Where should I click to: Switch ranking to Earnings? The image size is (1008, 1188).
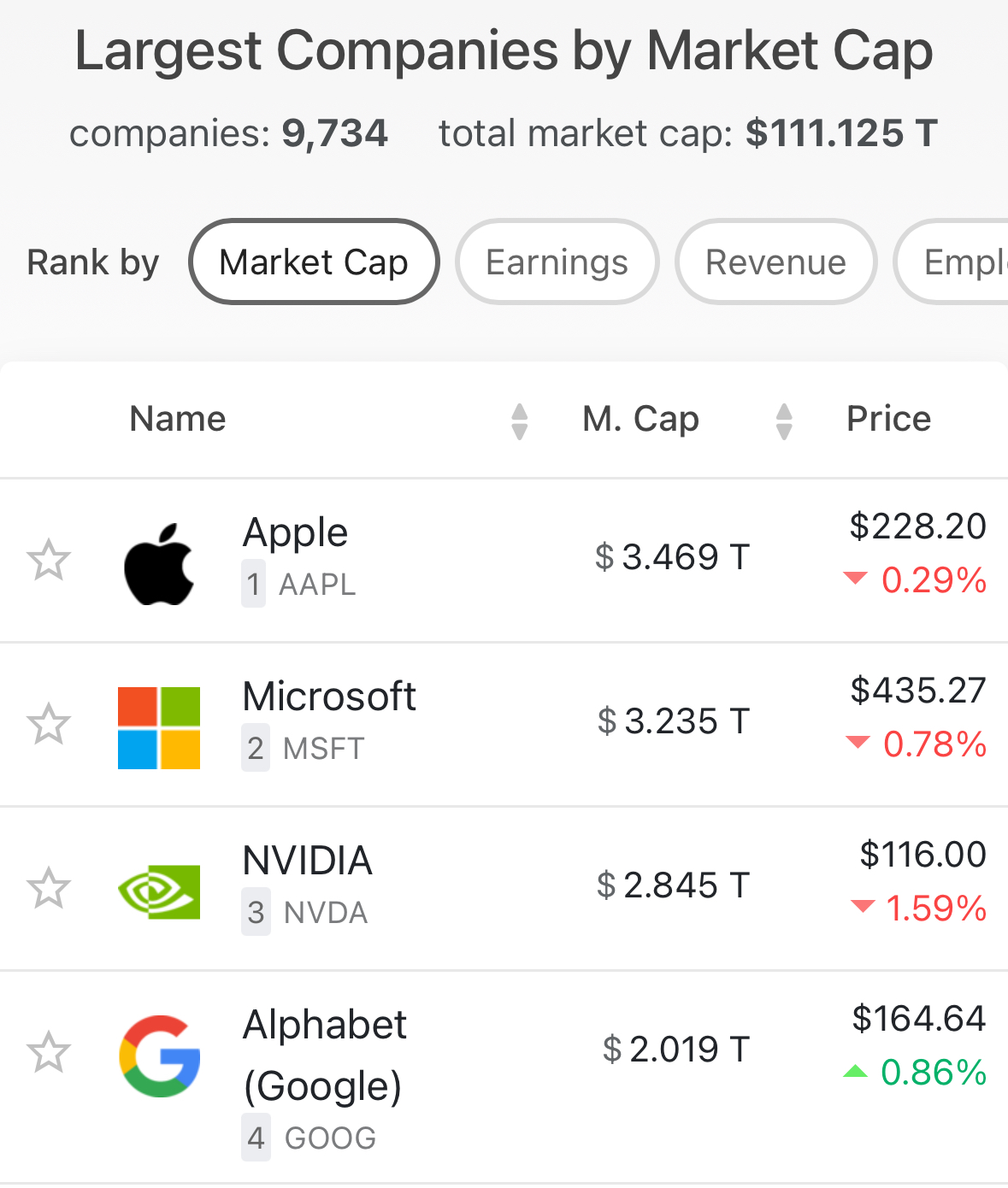click(x=557, y=262)
